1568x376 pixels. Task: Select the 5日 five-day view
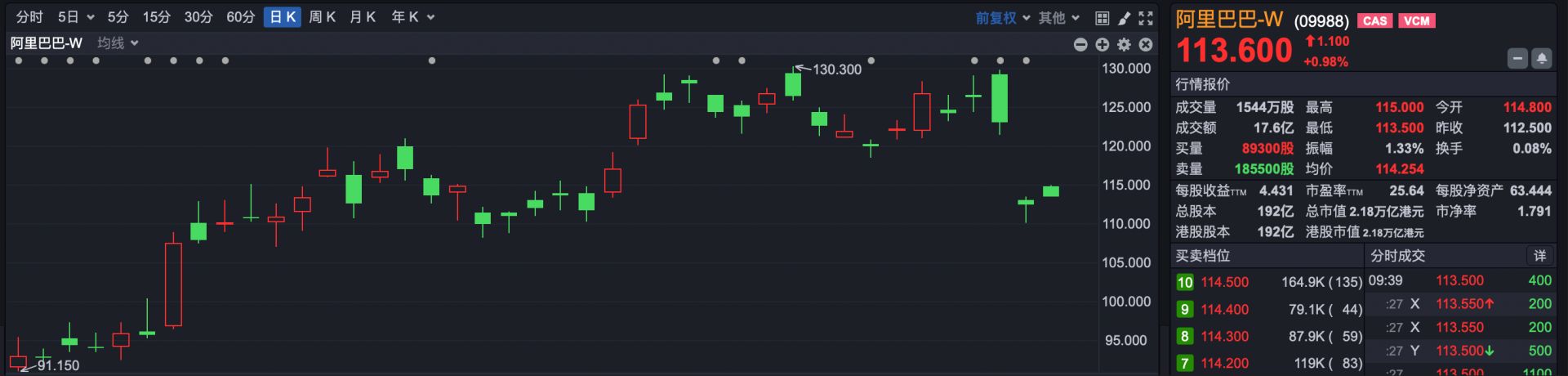pyautogui.click(x=69, y=17)
